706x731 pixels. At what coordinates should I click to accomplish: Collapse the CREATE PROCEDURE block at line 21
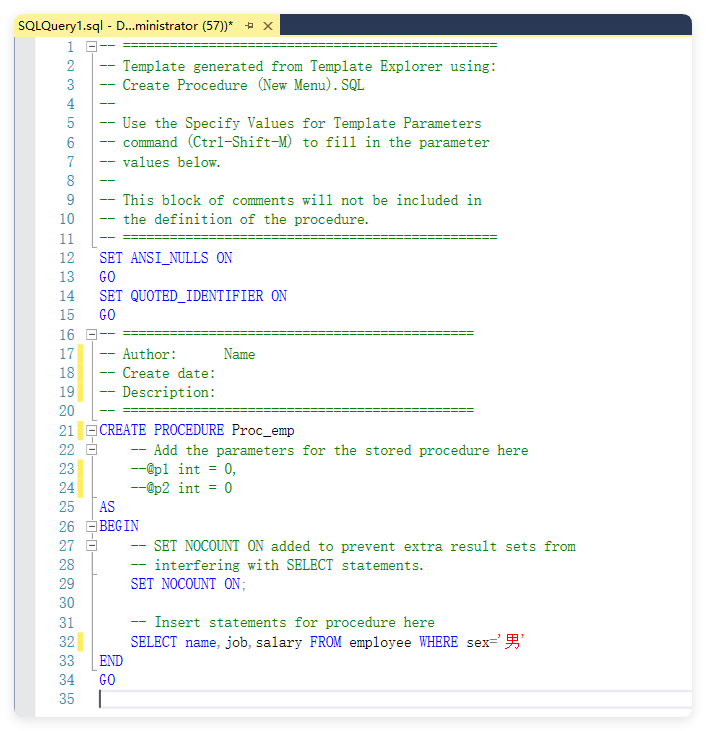coord(91,430)
